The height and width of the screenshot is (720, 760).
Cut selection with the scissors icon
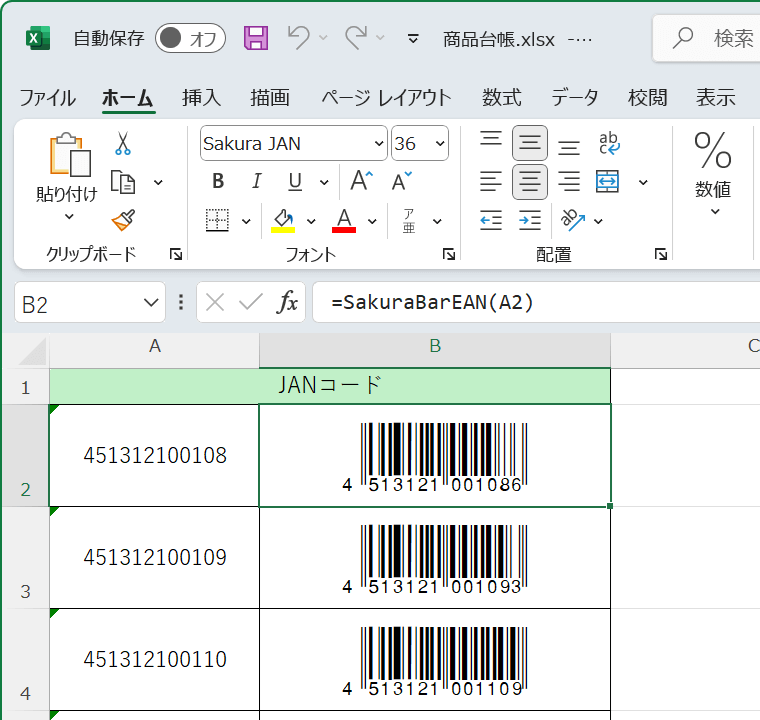click(x=123, y=143)
